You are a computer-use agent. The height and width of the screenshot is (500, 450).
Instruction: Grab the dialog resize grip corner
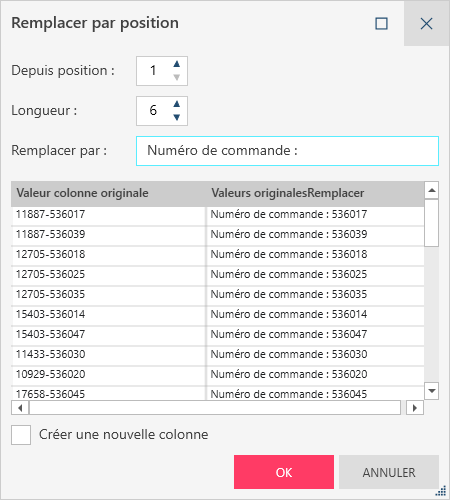(441, 491)
